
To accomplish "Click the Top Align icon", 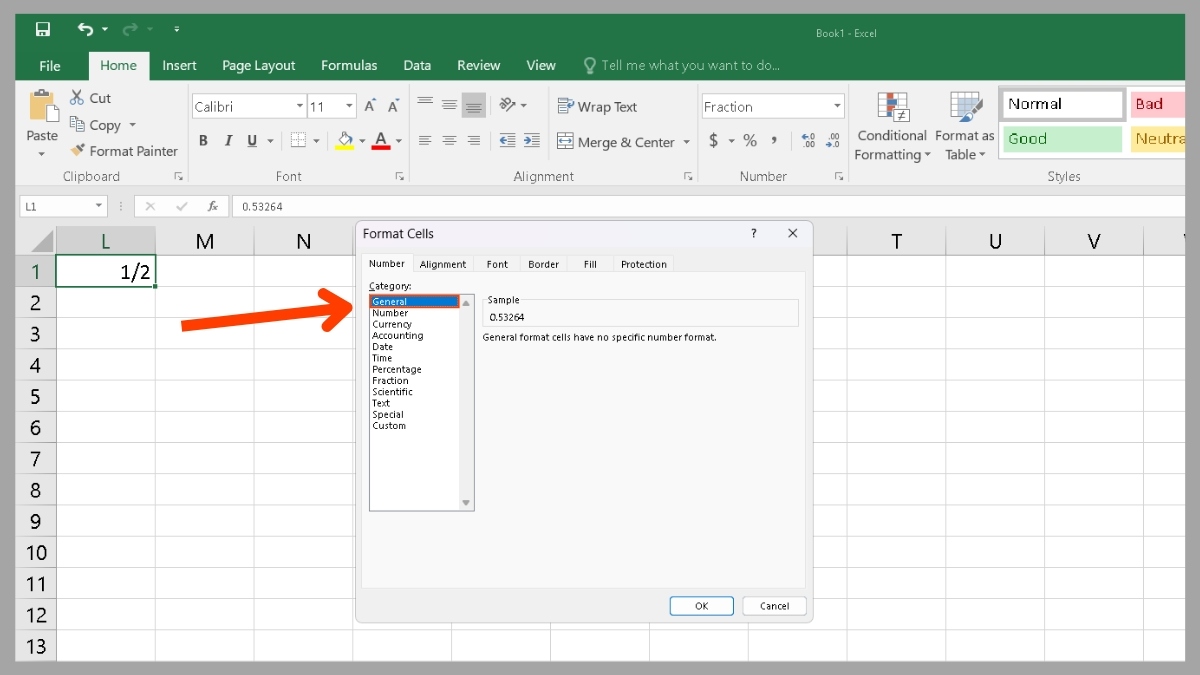I will [425, 104].
